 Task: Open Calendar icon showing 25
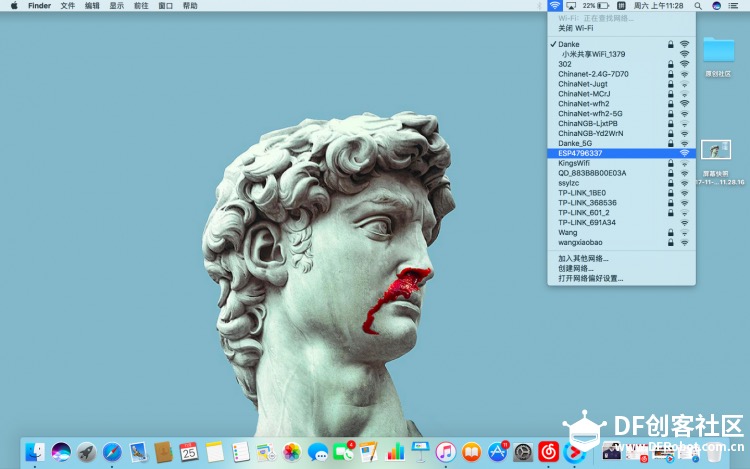point(189,452)
